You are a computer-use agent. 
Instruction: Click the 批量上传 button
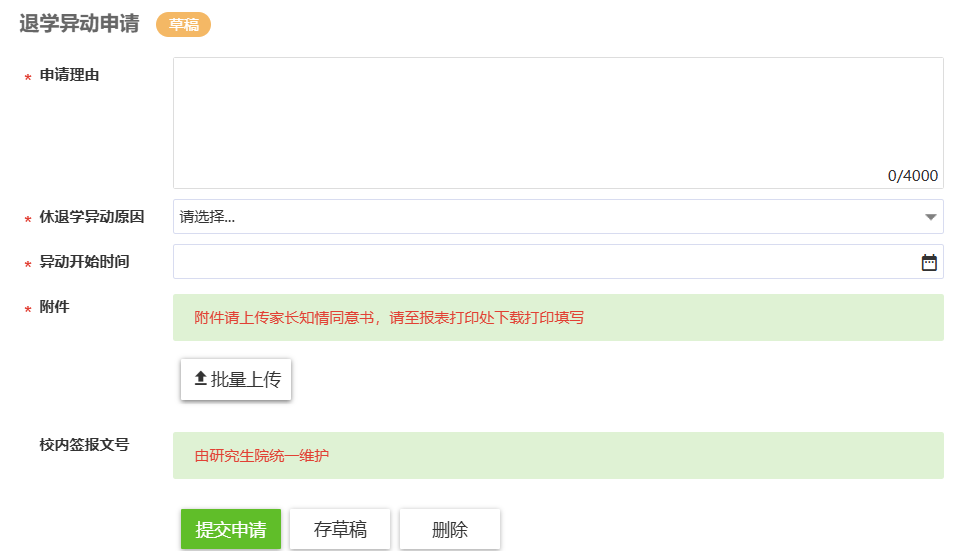click(x=236, y=380)
